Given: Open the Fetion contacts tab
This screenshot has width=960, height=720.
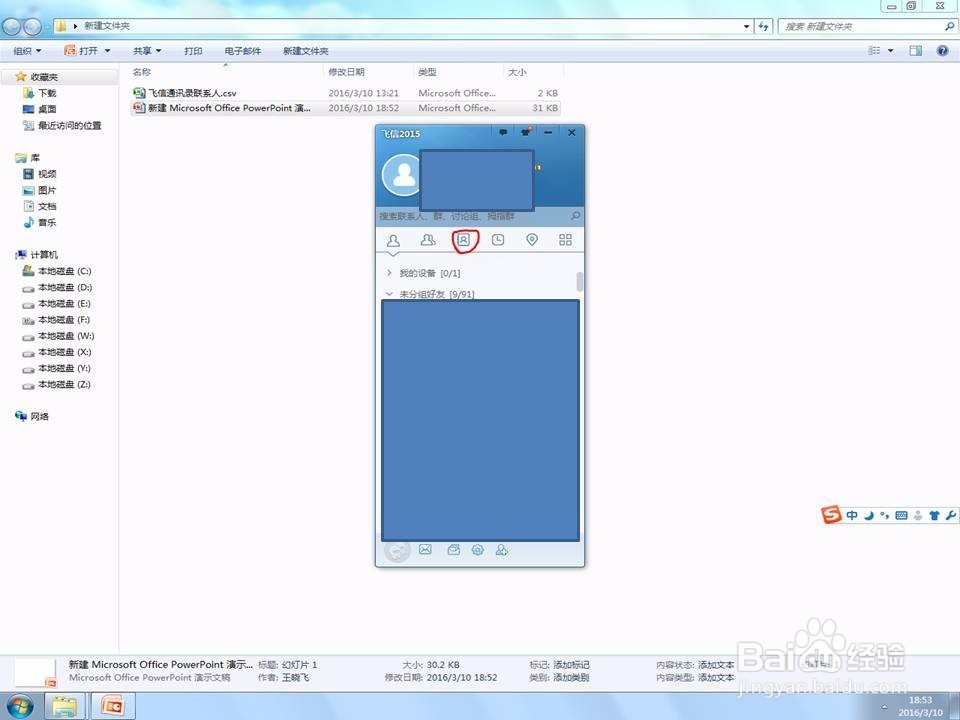Looking at the screenshot, I should 393,240.
